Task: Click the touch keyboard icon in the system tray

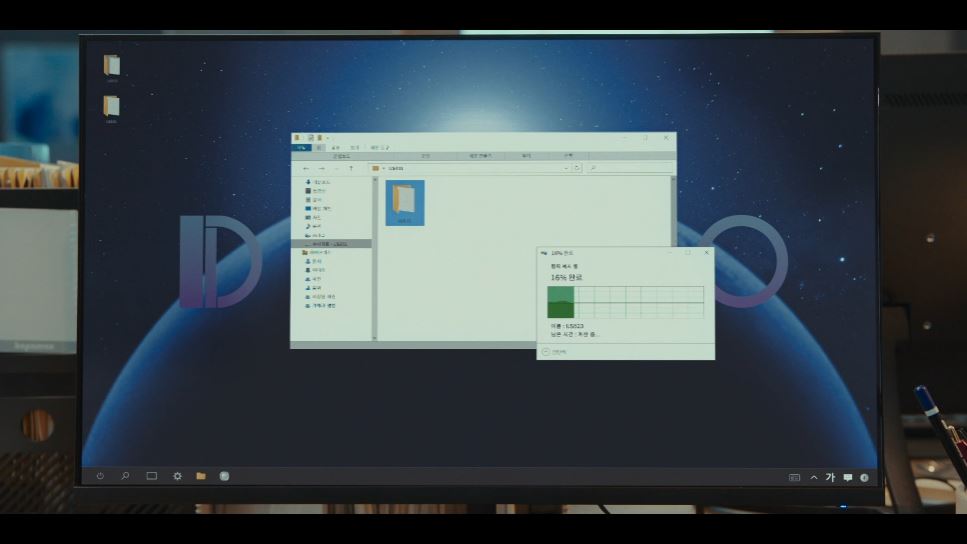Action: (x=794, y=477)
